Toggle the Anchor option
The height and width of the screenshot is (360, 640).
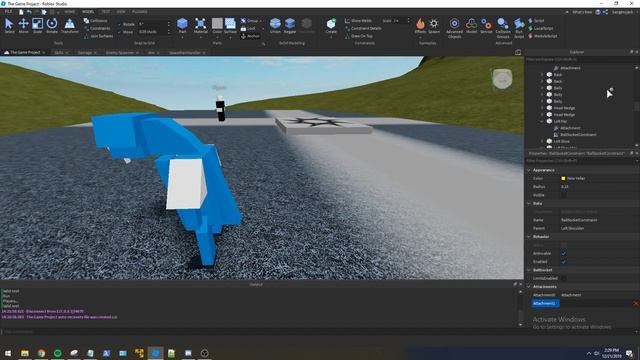(250, 36)
